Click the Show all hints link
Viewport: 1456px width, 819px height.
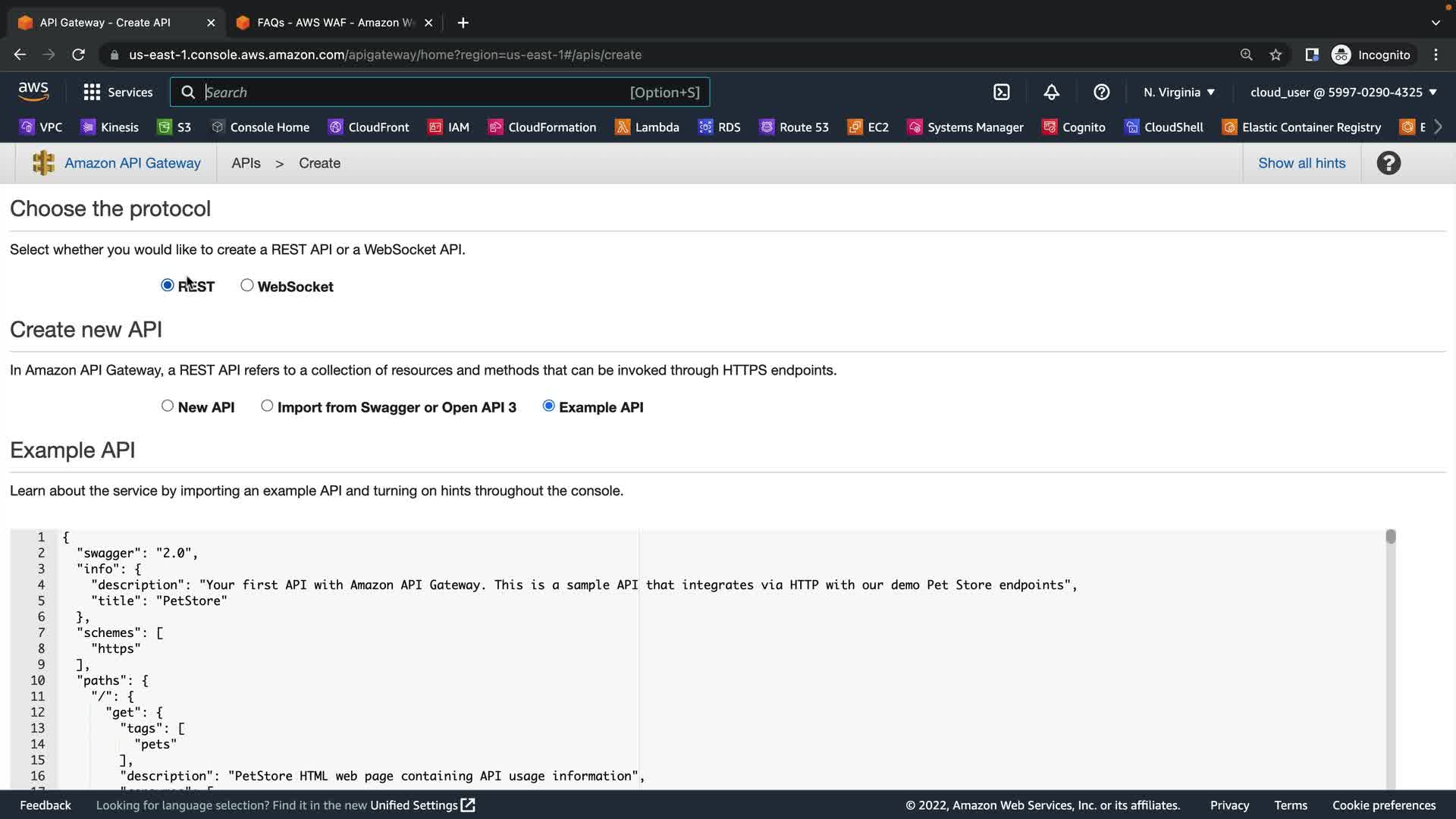coord(1301,163)
